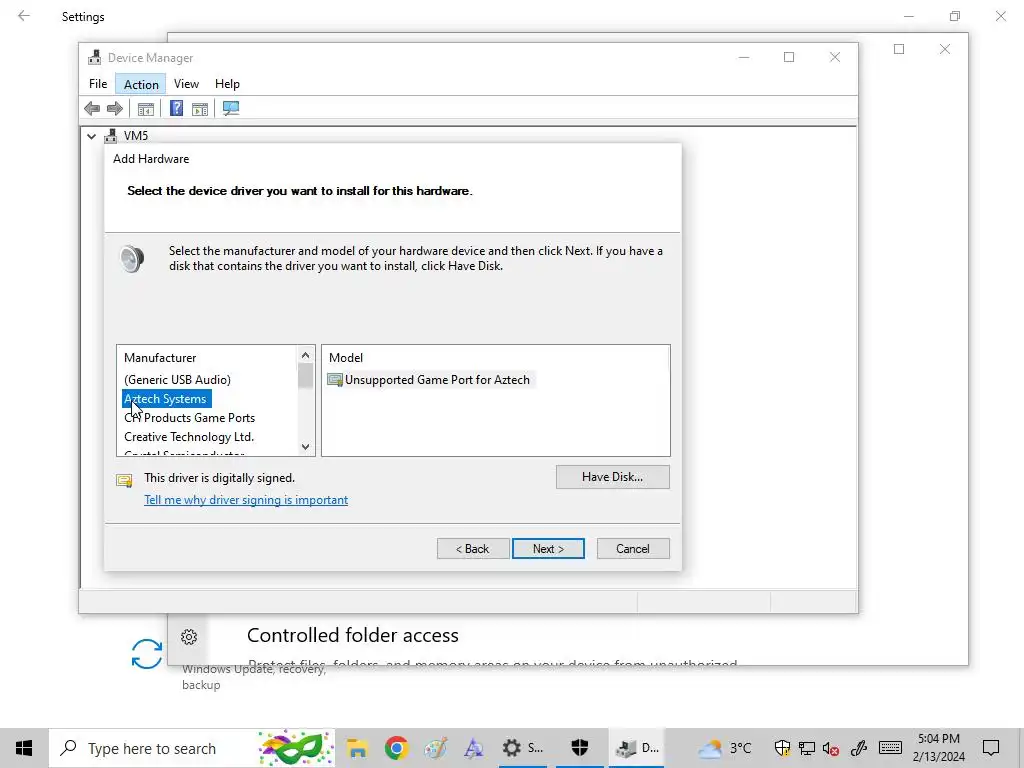Screen dimensions: 1024x768
Task: Click the < Back button
Action: (473, 549)
